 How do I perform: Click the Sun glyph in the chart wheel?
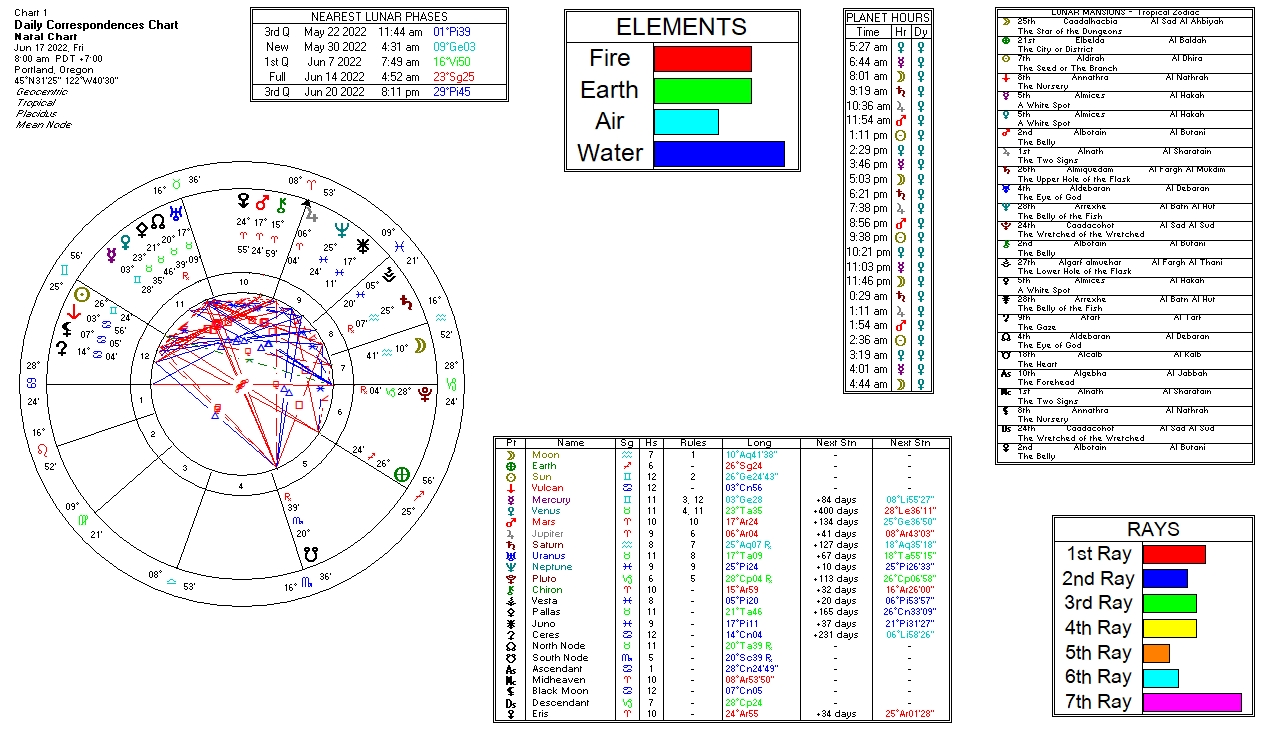pos(83,295)
